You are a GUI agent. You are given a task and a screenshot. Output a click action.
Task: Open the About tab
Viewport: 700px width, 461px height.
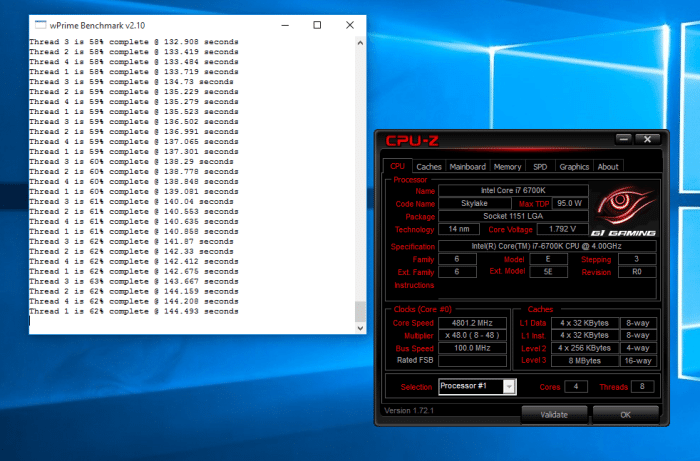click(x=608, y=167)
